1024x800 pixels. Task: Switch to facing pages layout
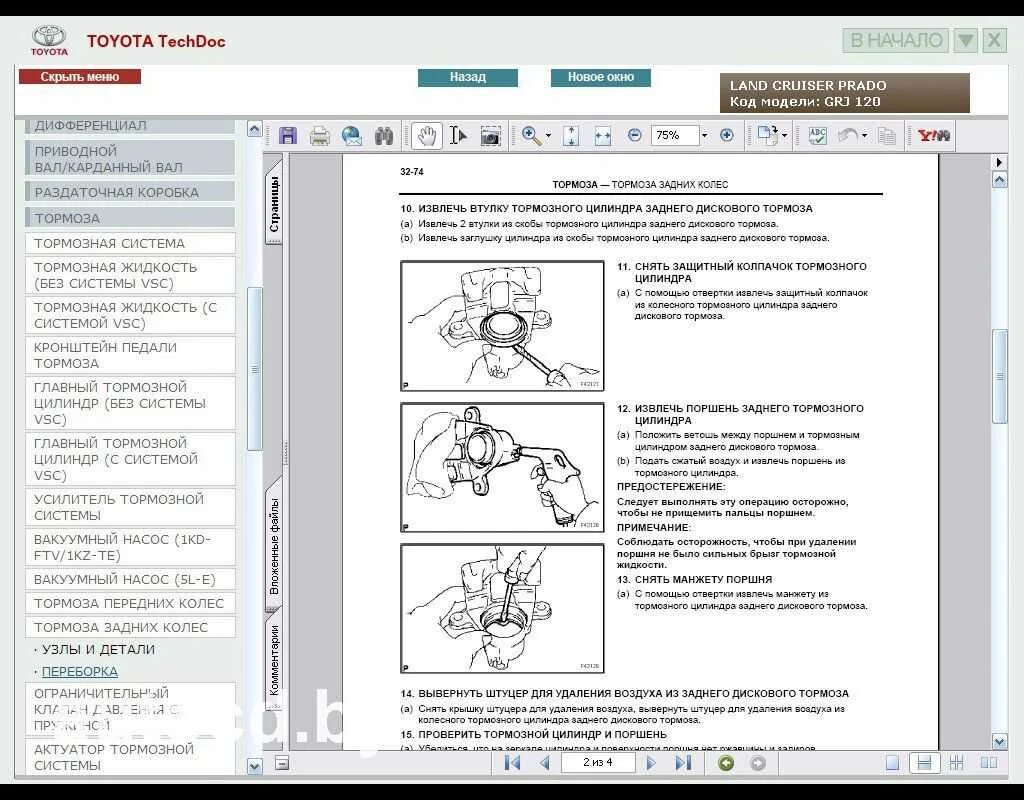coord(989,763)
